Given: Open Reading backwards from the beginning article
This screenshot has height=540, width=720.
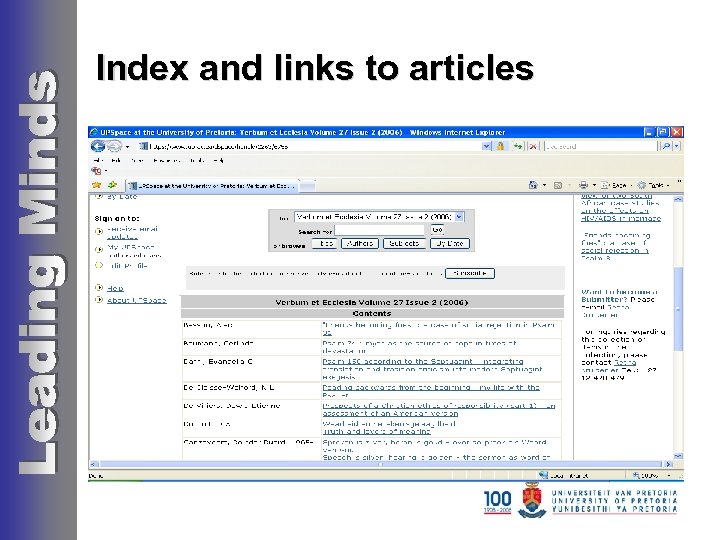Looking at the screenshot, I should coord(431,391).
